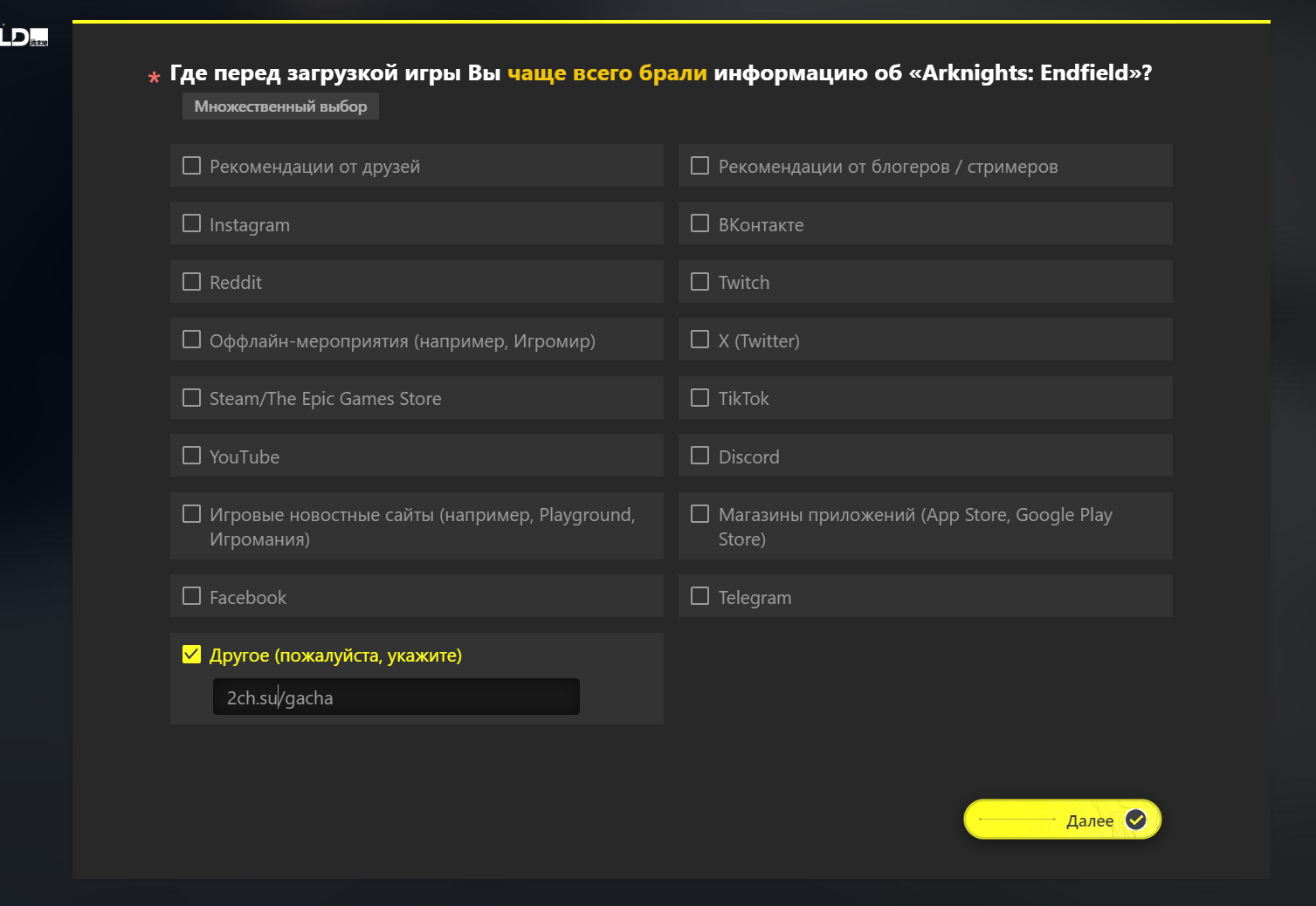This screenshot has height=906, width=1316.
Task: Check Рекомендации от блогеров / стримеров
Action: (x=699, y=166)
